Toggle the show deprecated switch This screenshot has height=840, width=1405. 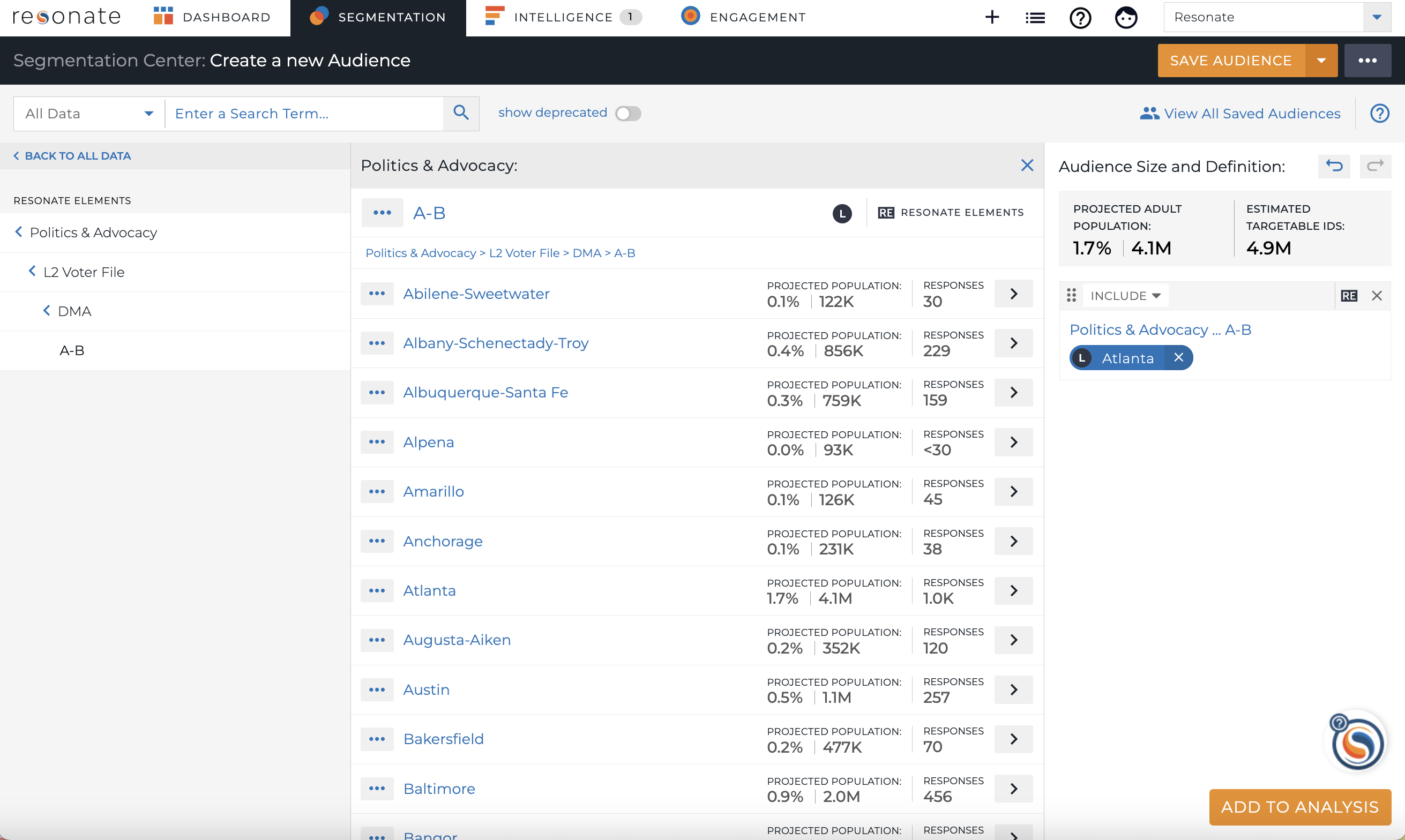628,113
